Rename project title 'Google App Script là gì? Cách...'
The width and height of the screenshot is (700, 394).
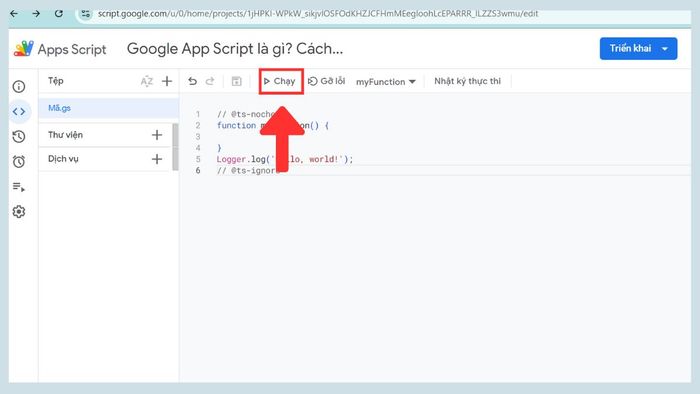[235, 49]
